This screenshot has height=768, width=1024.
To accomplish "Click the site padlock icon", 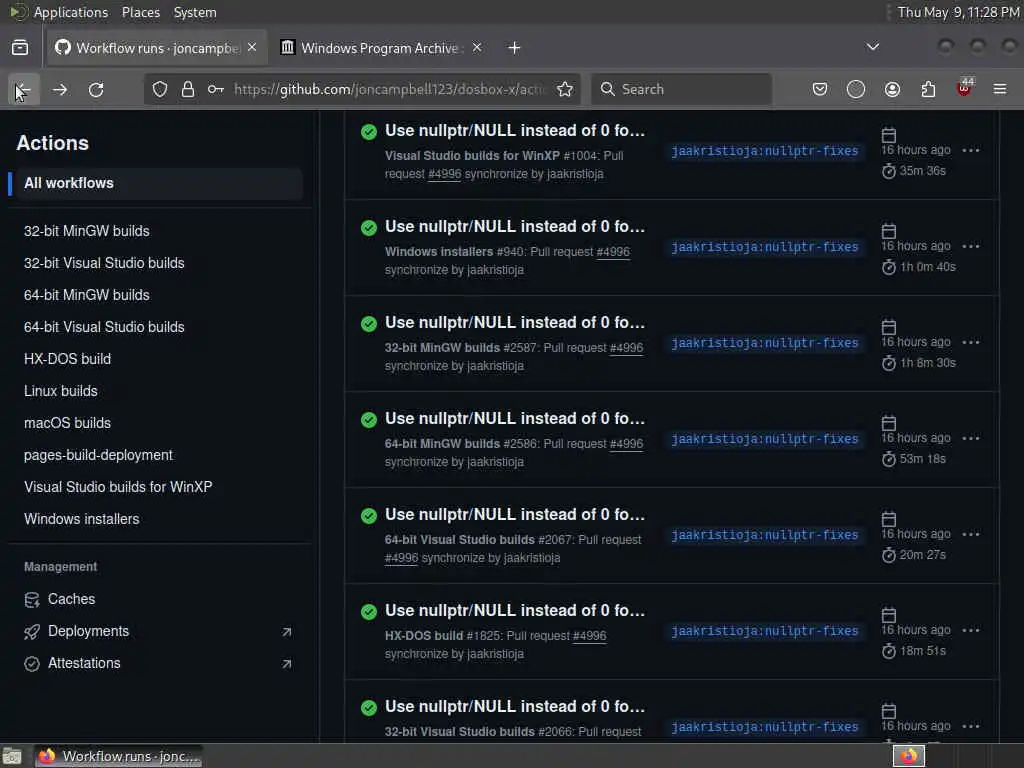I will click(x=188, y=89).
